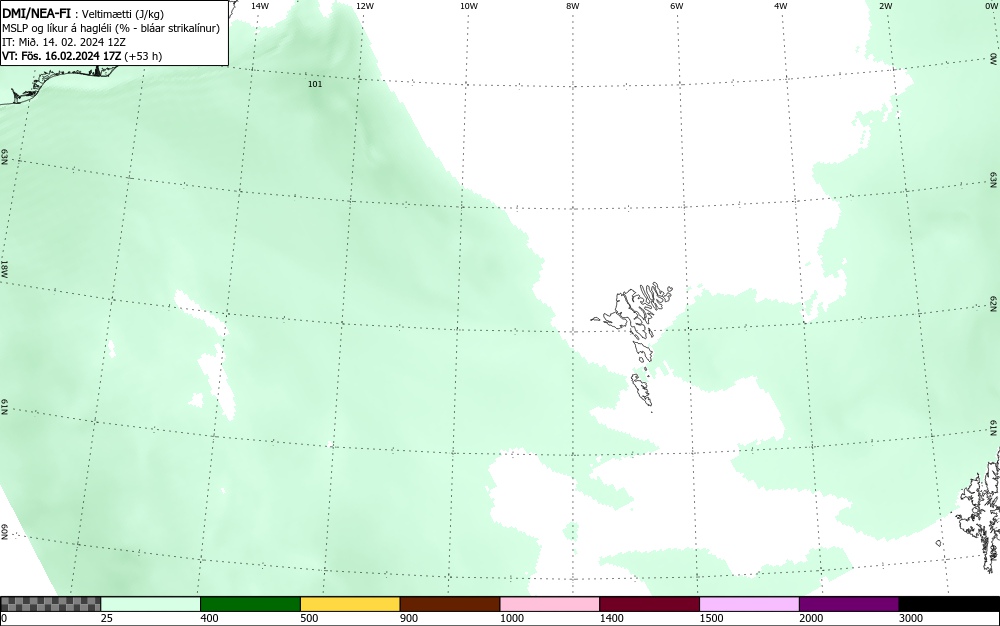This screenshot has width=1000, height=626.
Task: Click the legend value '25'
Action: pyautogui.click(x=107, y=618)
